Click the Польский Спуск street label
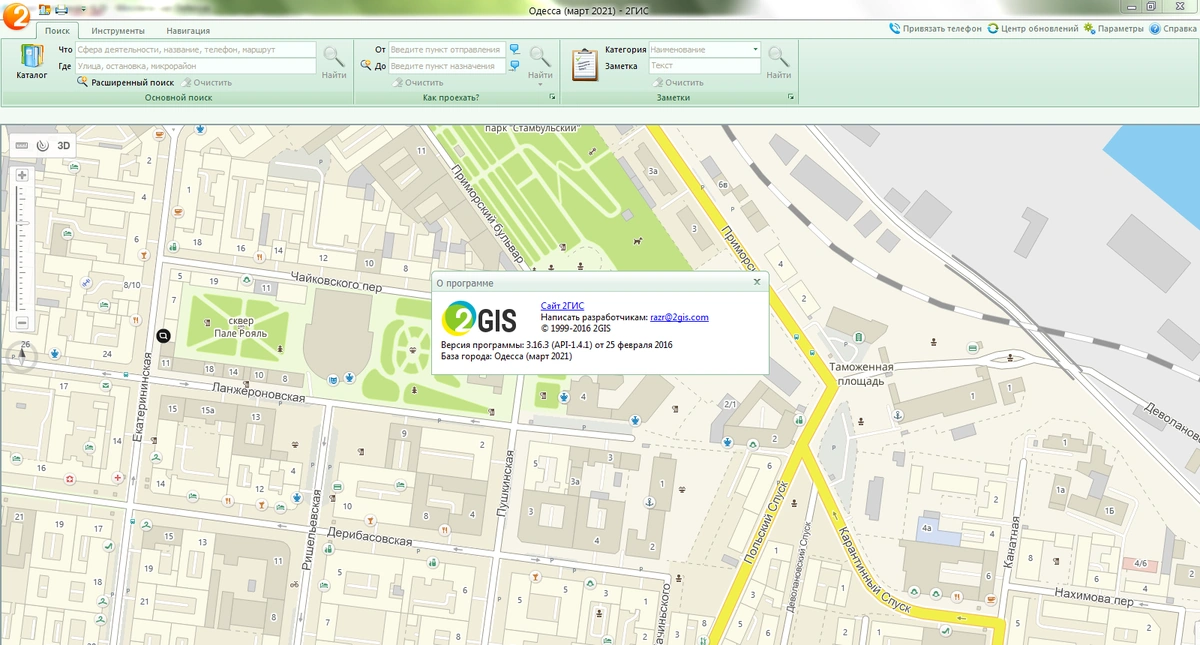Screen dimensions: 1200x645 [x=766, y=522]
